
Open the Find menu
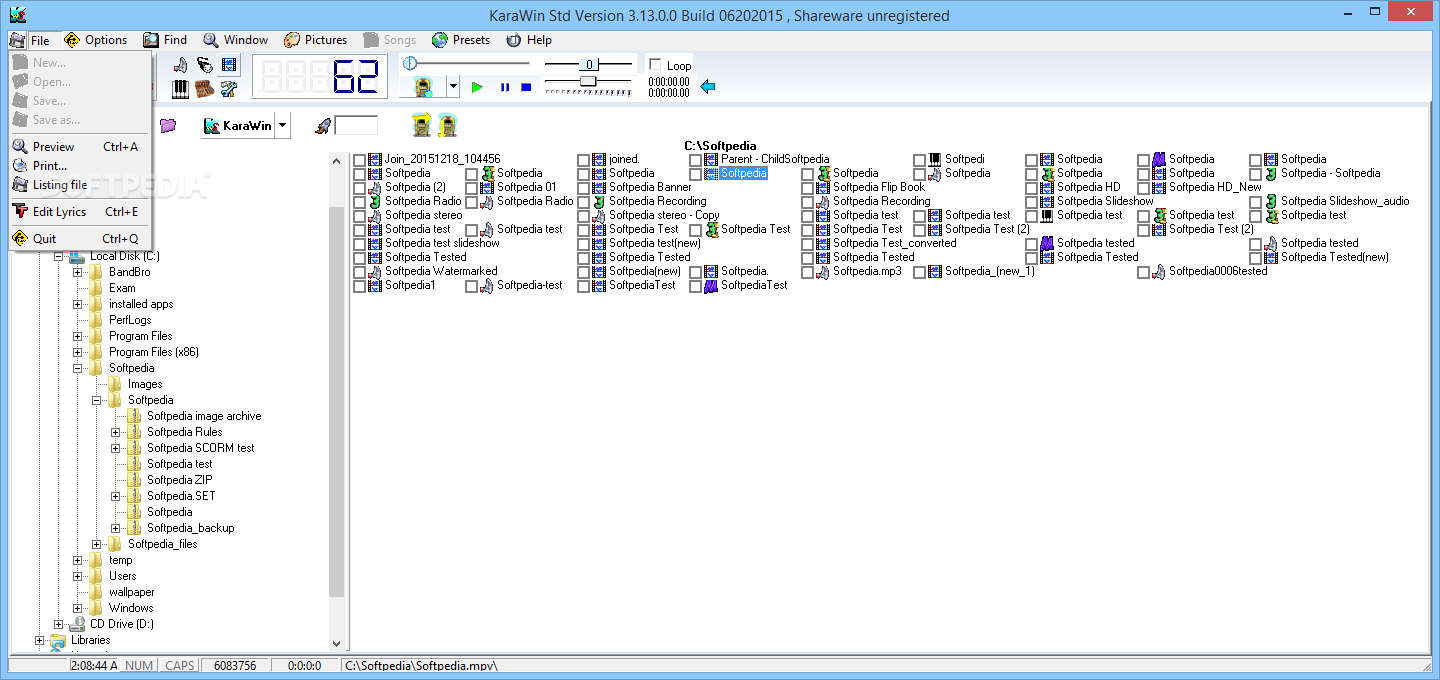[165, 40]
